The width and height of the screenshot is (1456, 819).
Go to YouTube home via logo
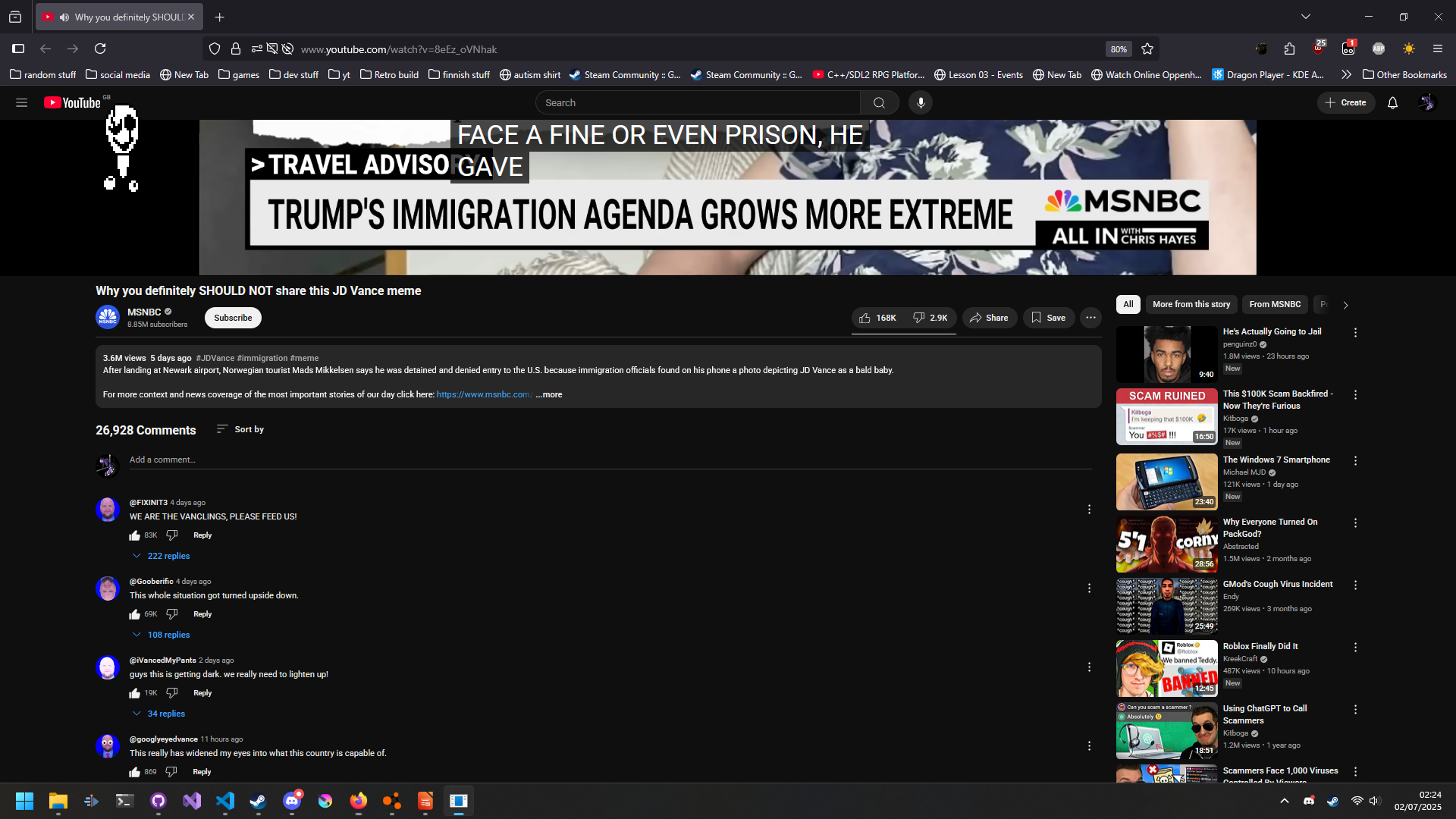pos(72,102)
